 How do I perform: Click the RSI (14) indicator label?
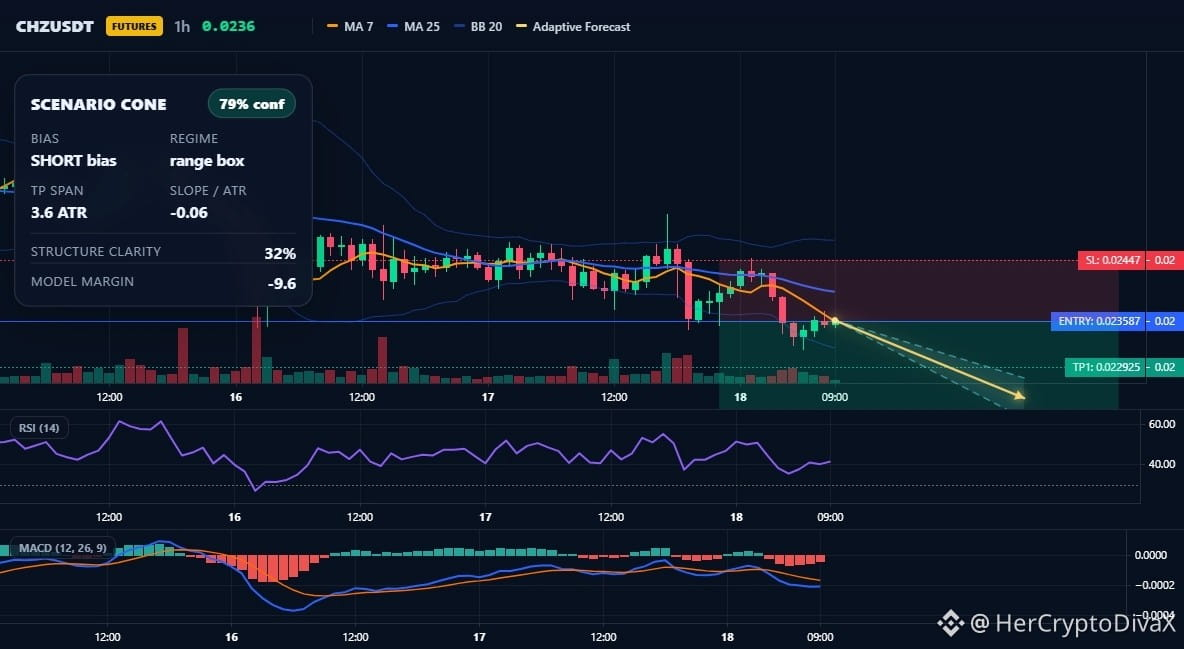pos(39,428)
